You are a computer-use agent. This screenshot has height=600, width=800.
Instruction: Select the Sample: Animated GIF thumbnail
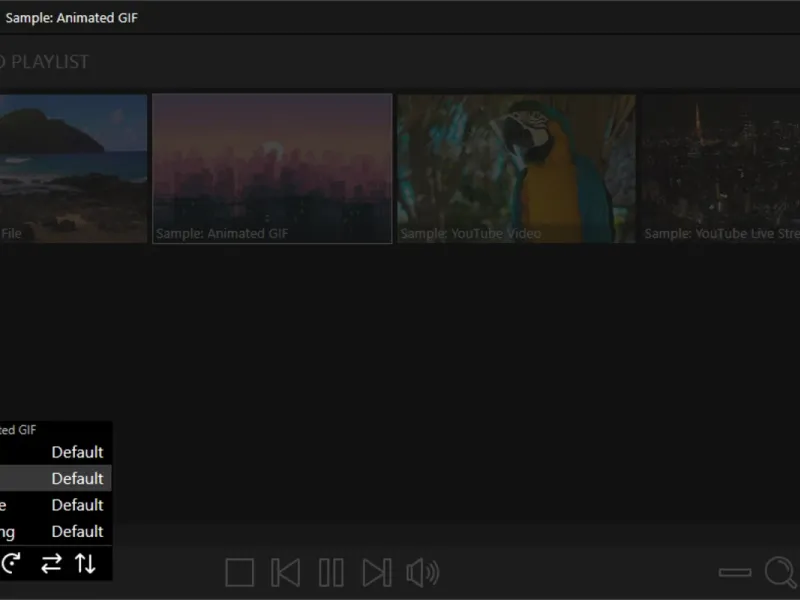click(x=272, y=168)
